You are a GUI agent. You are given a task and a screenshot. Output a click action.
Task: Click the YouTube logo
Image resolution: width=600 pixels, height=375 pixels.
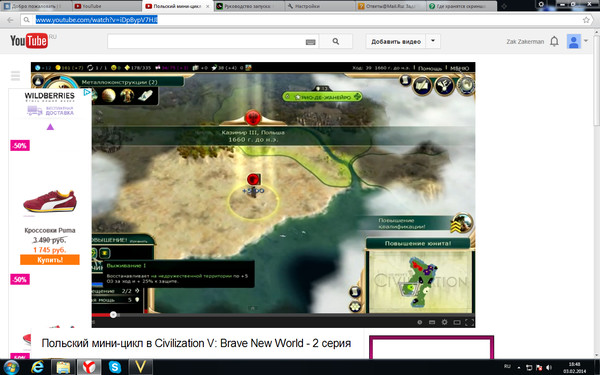coord(29,41)
